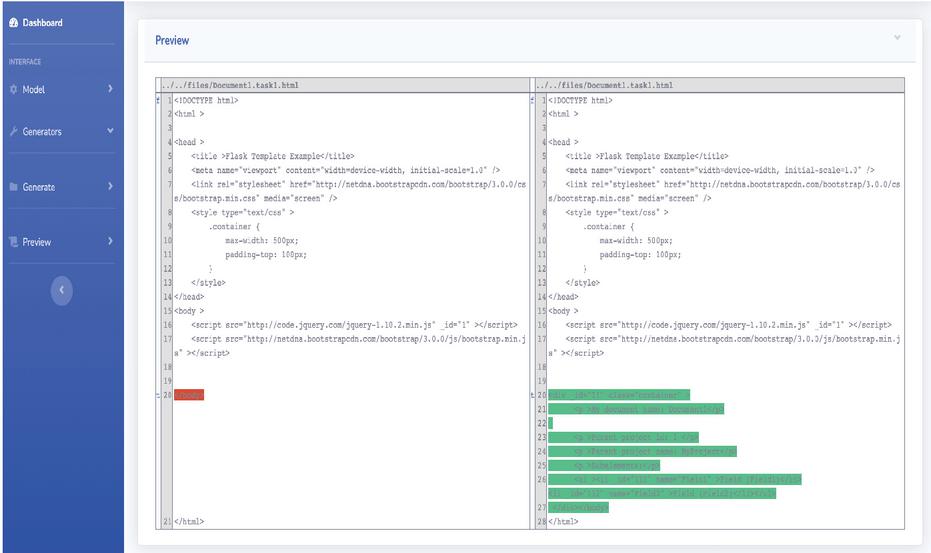Click the Preview card heading
931x553 pixels.
[172, 41]
